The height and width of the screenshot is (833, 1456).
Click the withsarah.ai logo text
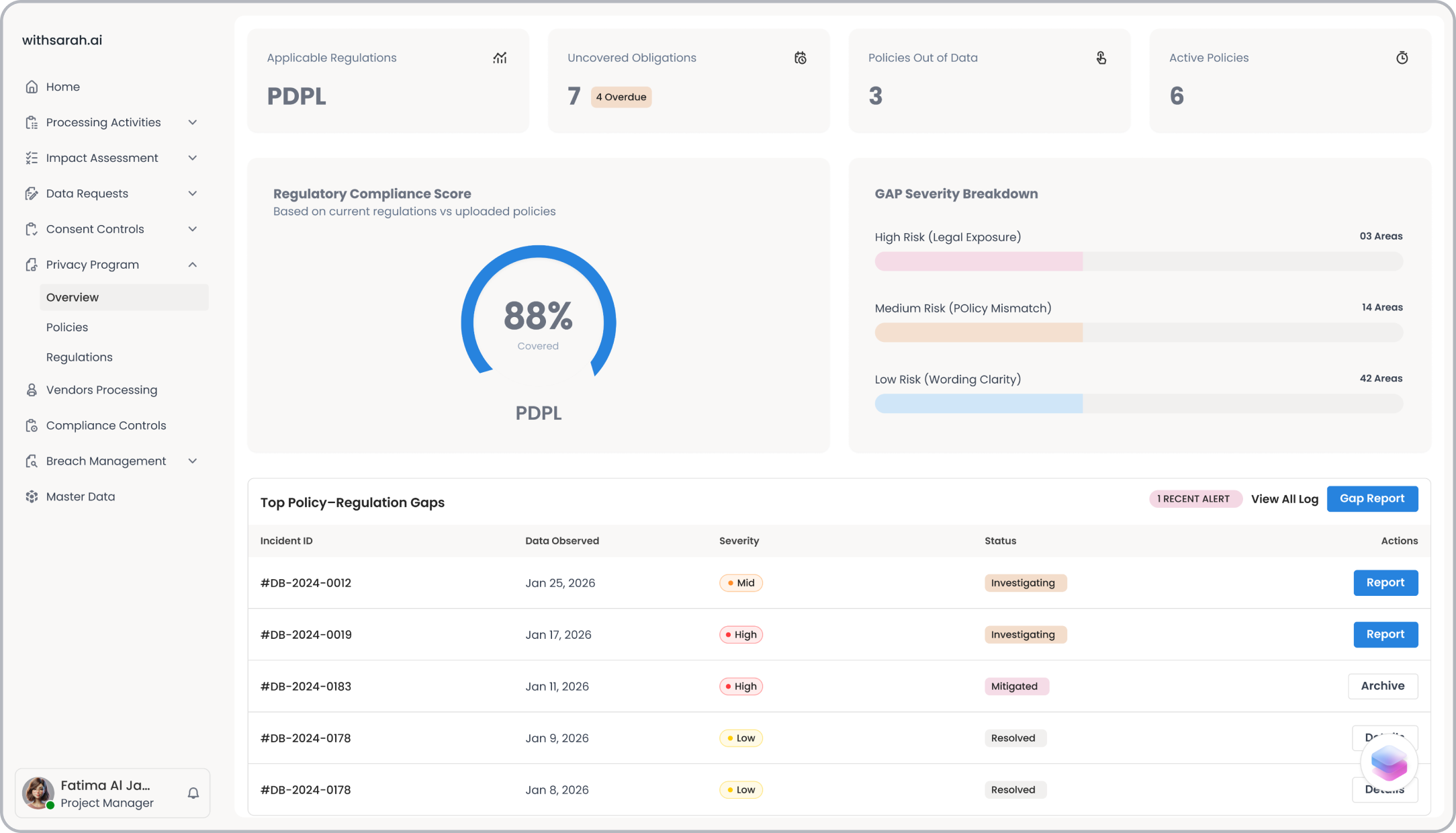tap(62, 40)
